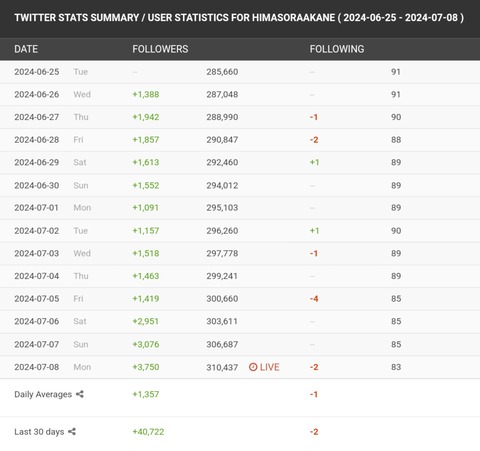Click the FOLLOWERS column header

coord(160,49)
